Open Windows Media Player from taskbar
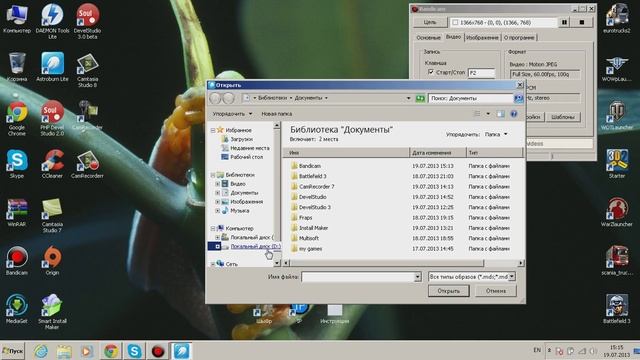The width and height of the screenshot is (640, 360). (87, 351)
